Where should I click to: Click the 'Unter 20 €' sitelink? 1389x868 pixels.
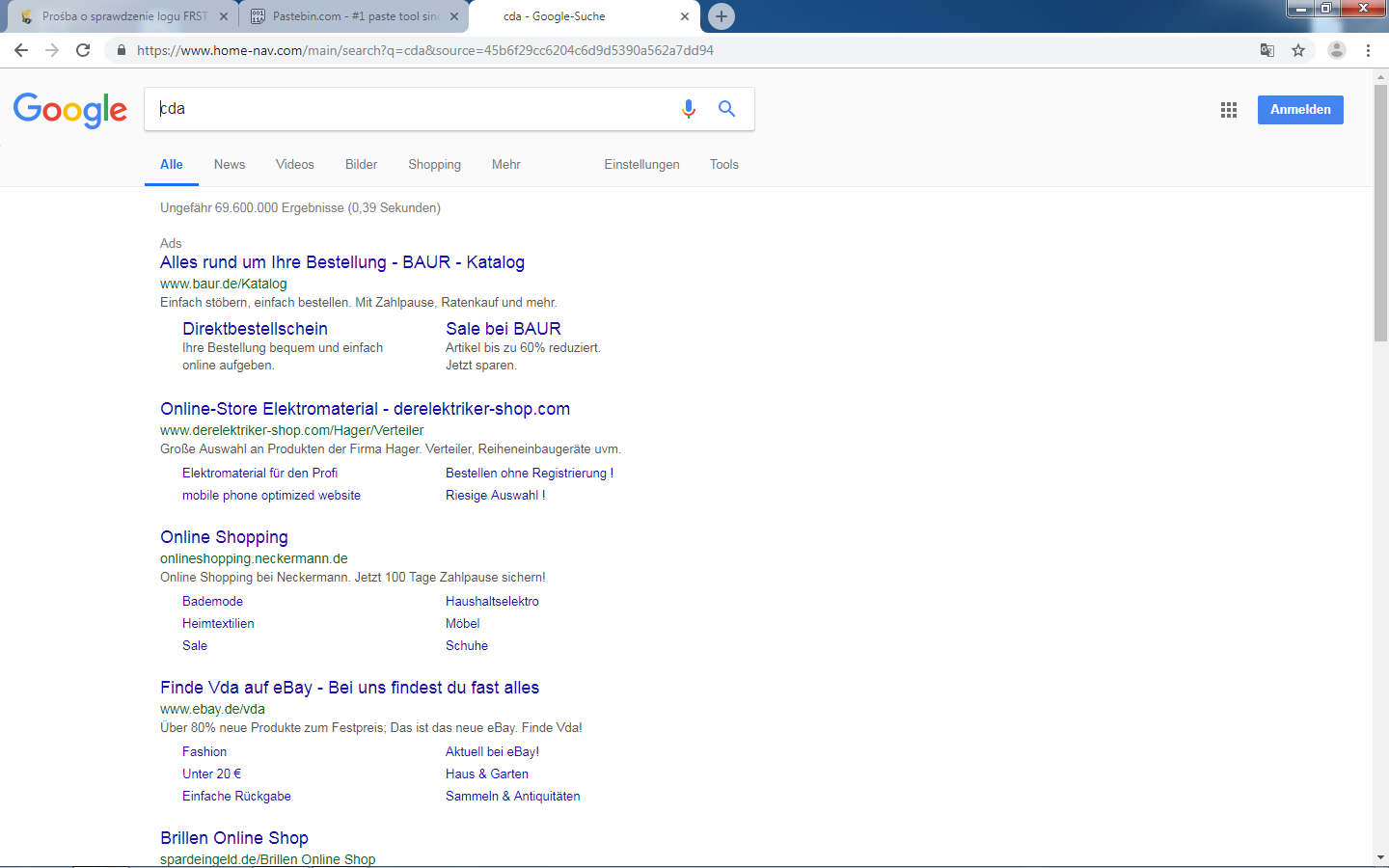pyautogui.click(x=212, y=773)
